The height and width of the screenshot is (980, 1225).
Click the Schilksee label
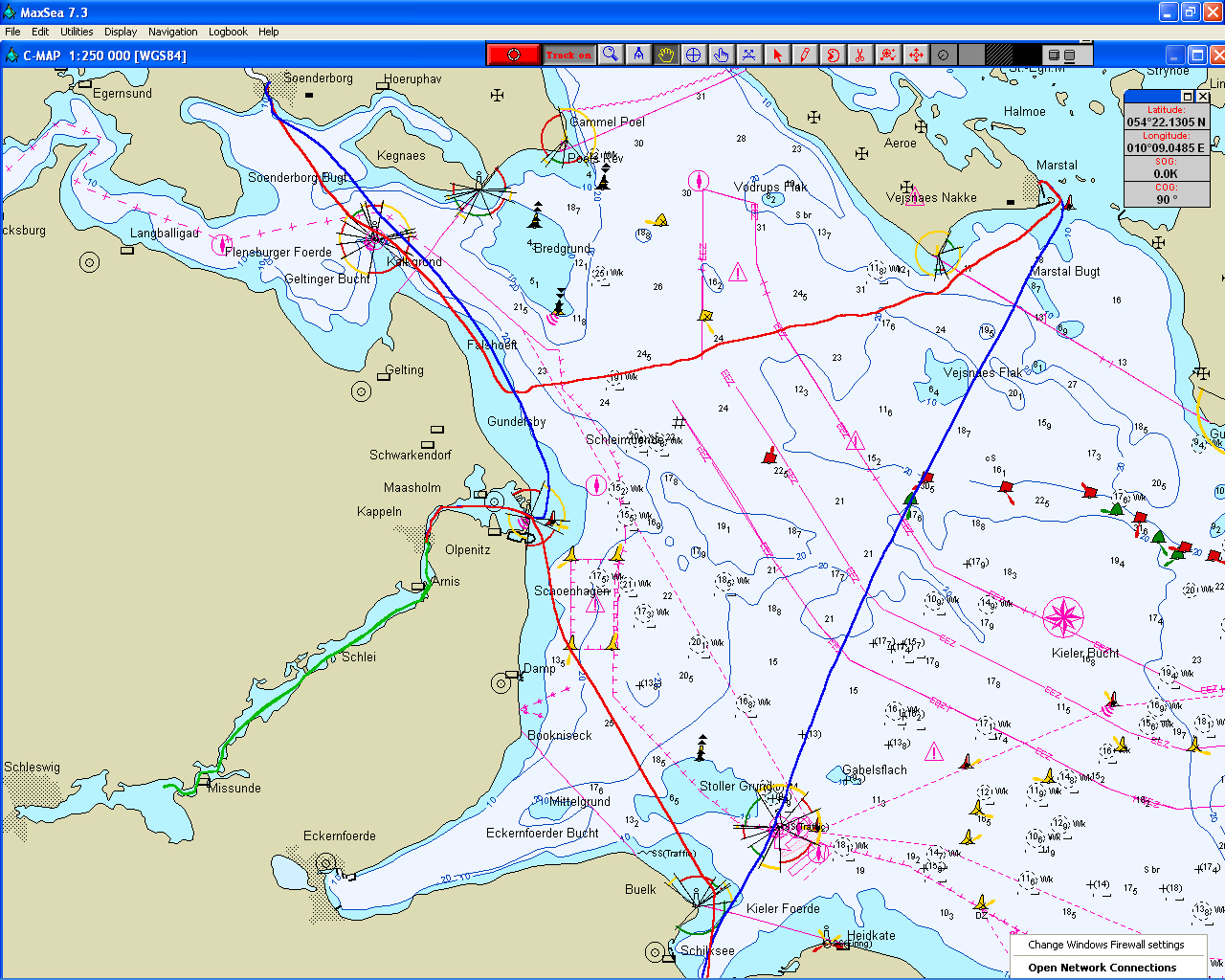click(707, 950)
